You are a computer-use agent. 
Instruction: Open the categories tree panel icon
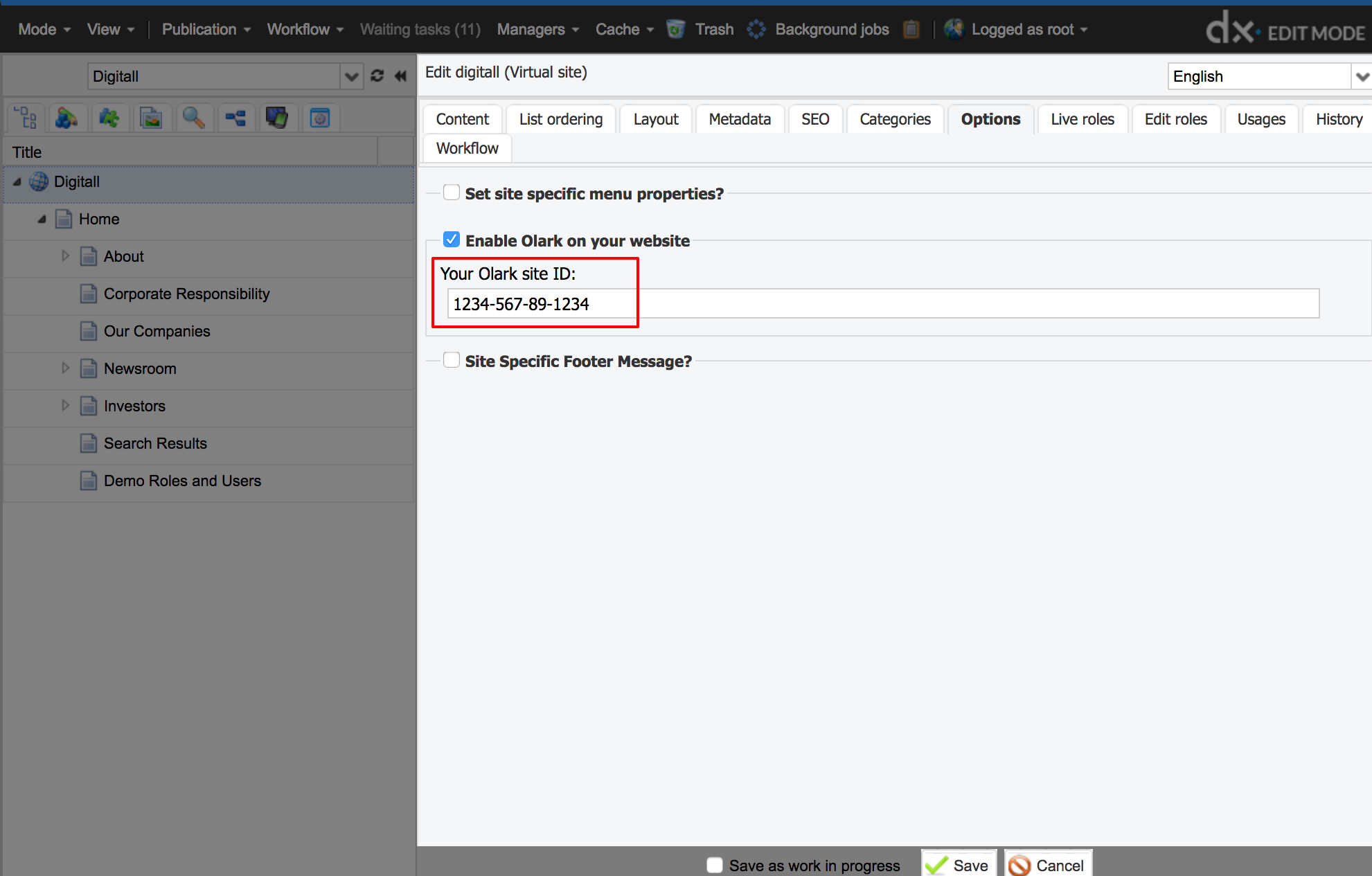click(235, 118)
